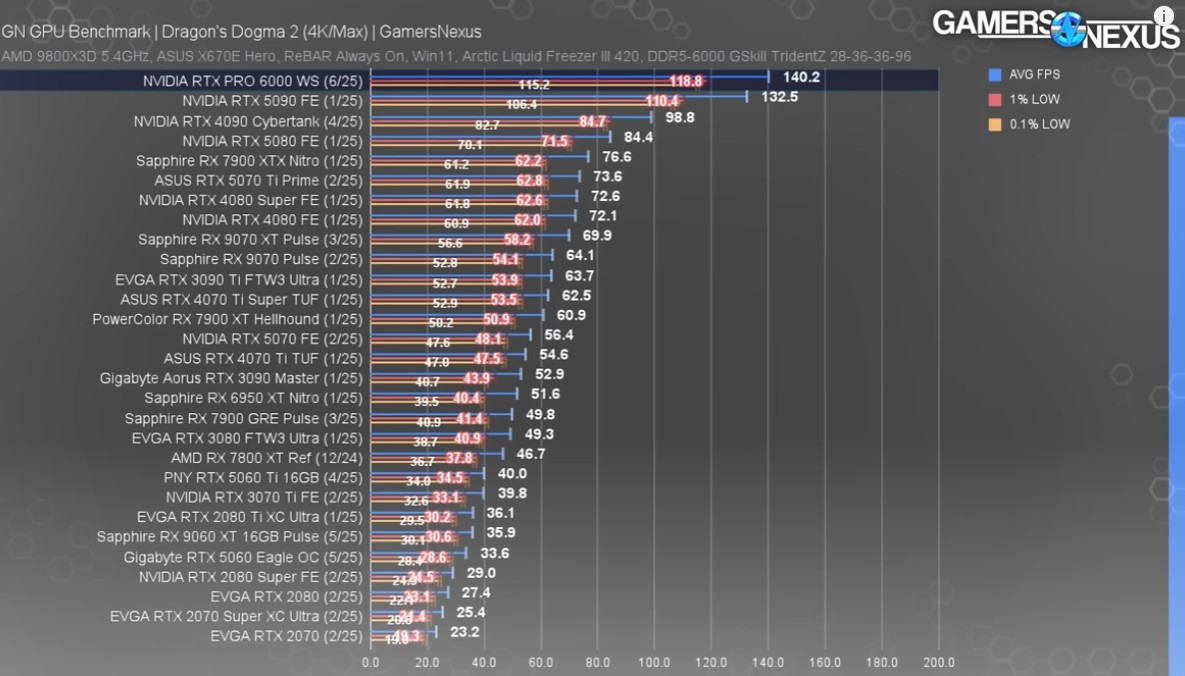The width and height of the screenshot is (1185, 676).
Task: Click the EVGA RTX 2070 Super XC Ultra label
Action: tap(237, 616)
